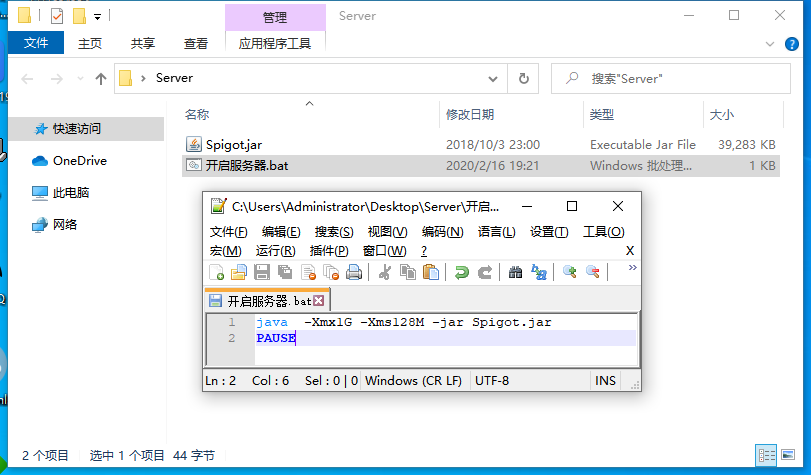Click the green Undo arrow icon

pyautogui.click(x=461, y=272)
